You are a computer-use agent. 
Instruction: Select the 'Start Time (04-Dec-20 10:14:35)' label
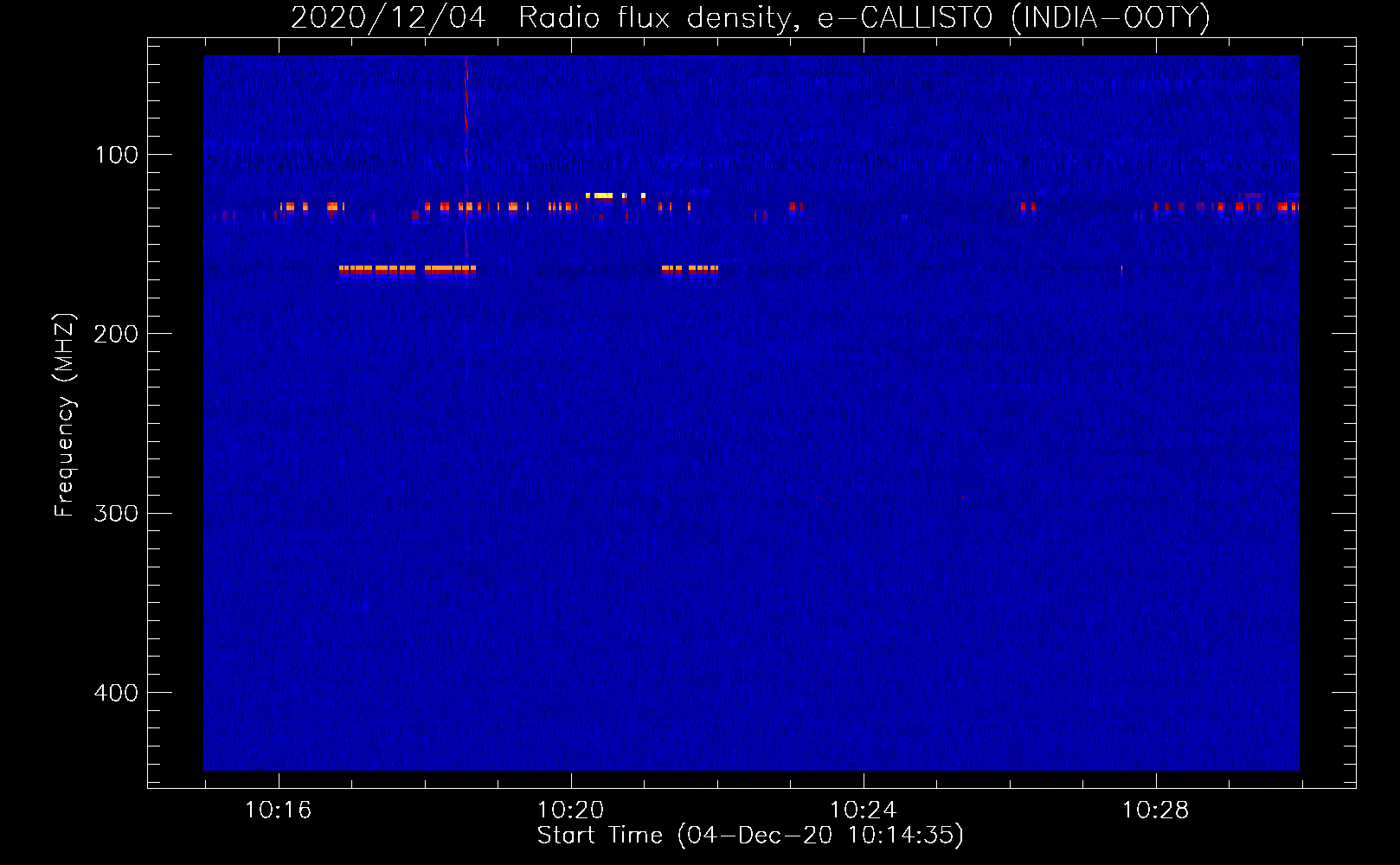[750, 836]
